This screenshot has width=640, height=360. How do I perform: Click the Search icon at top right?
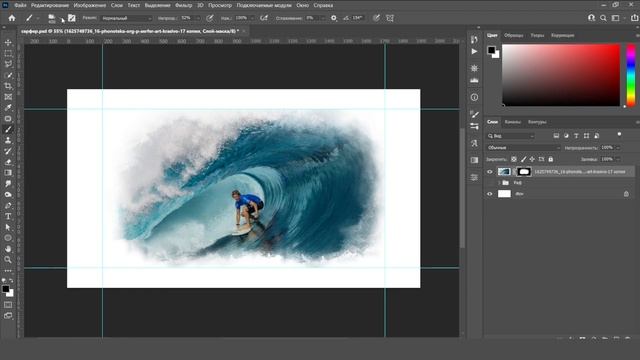pyautogui.click(x=603, y=18)
